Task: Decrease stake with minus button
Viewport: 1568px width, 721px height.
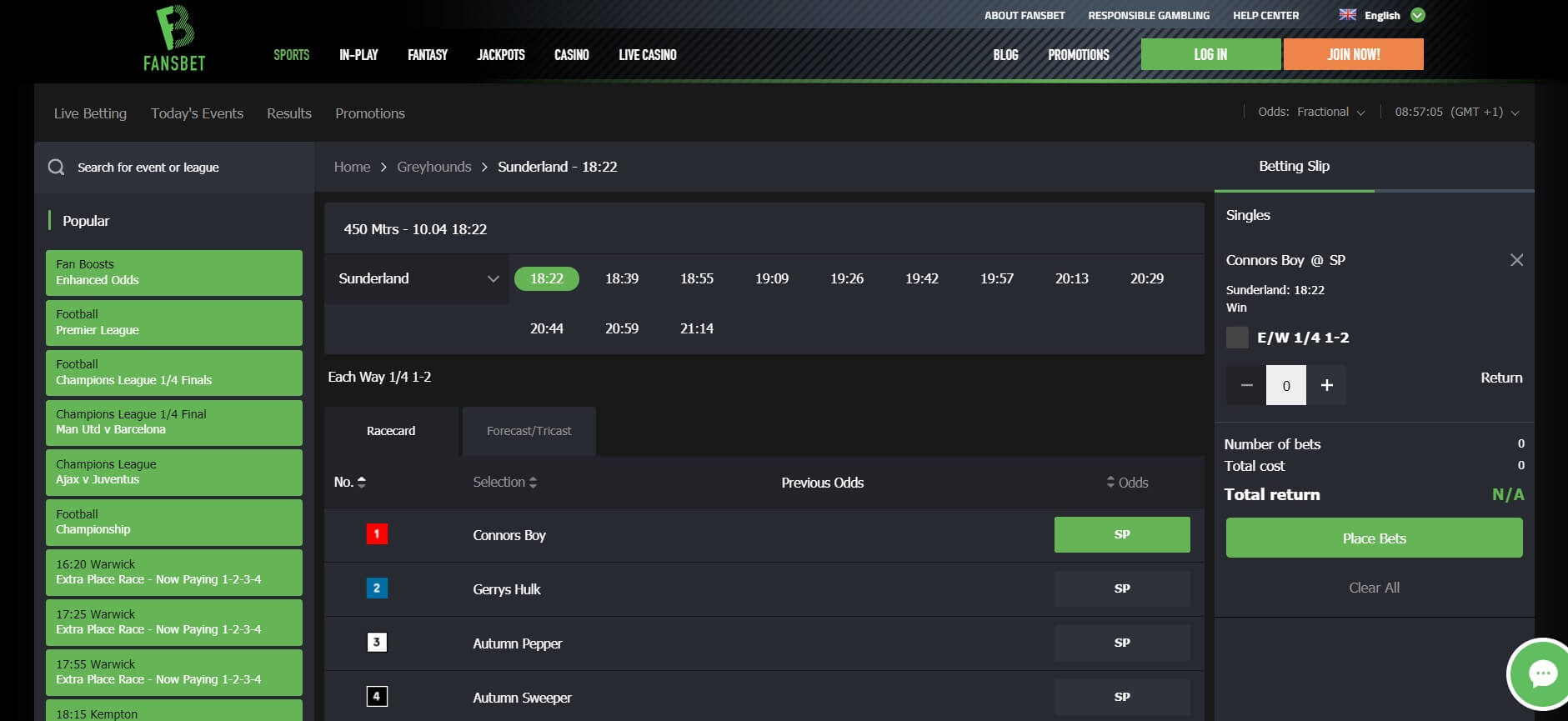Action: point(1246,385)
